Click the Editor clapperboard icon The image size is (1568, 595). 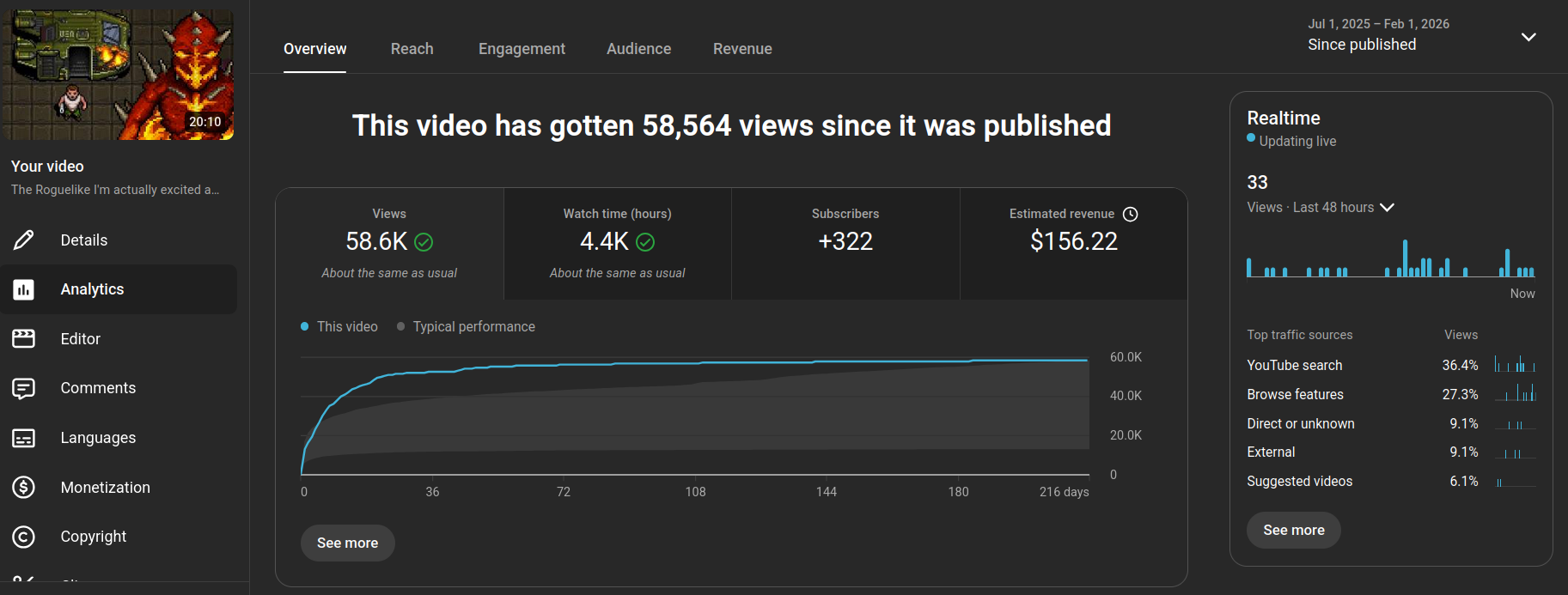click(24, 339)
